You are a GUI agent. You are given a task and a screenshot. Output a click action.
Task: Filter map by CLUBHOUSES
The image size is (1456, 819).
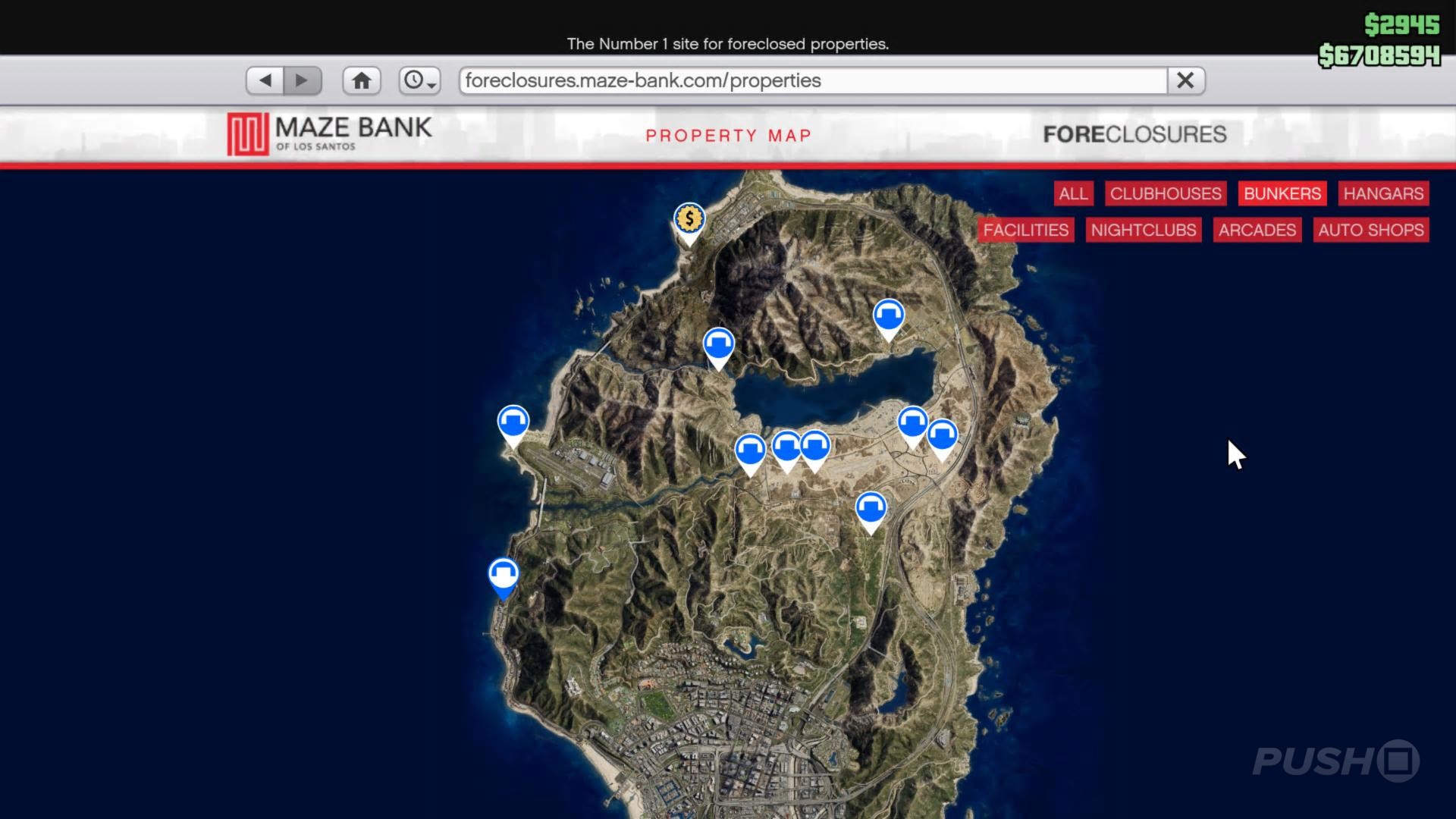pyautogui.click(x=1166, y=193)
